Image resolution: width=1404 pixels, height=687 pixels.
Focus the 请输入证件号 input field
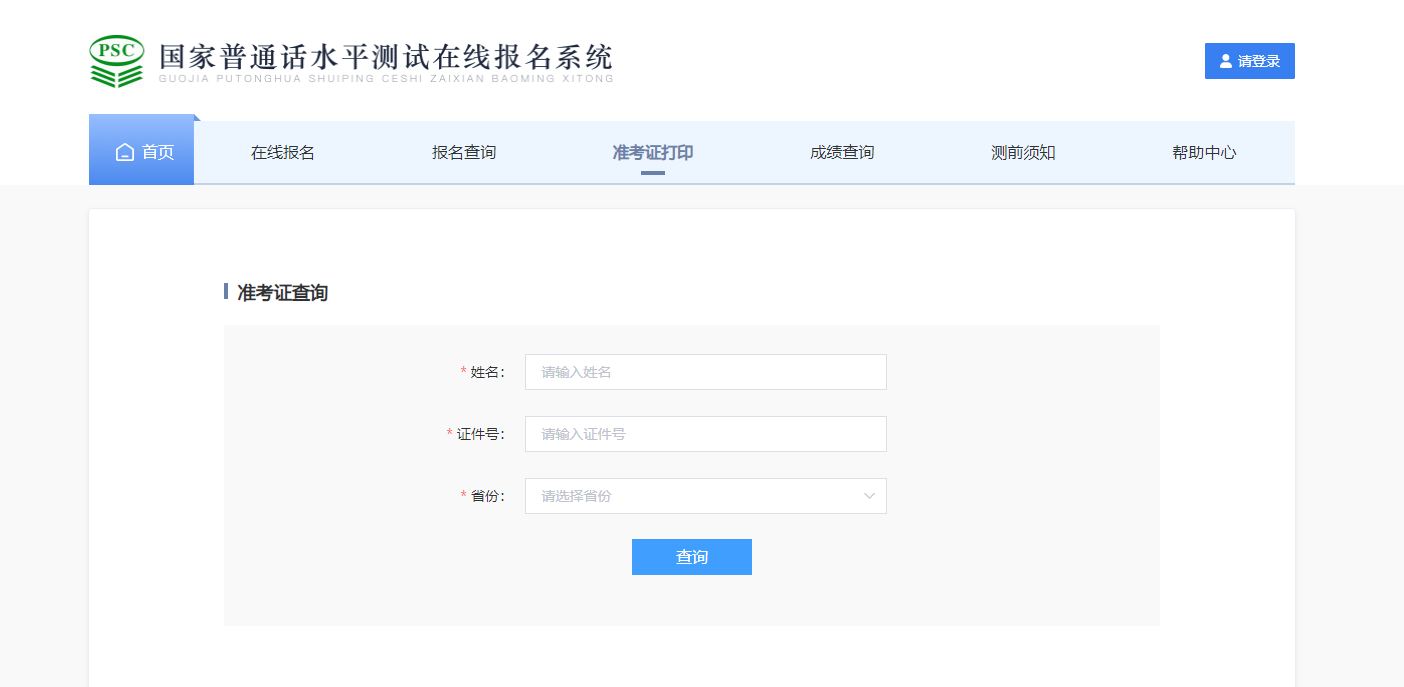pyautogui.click(x=705, y=434)
